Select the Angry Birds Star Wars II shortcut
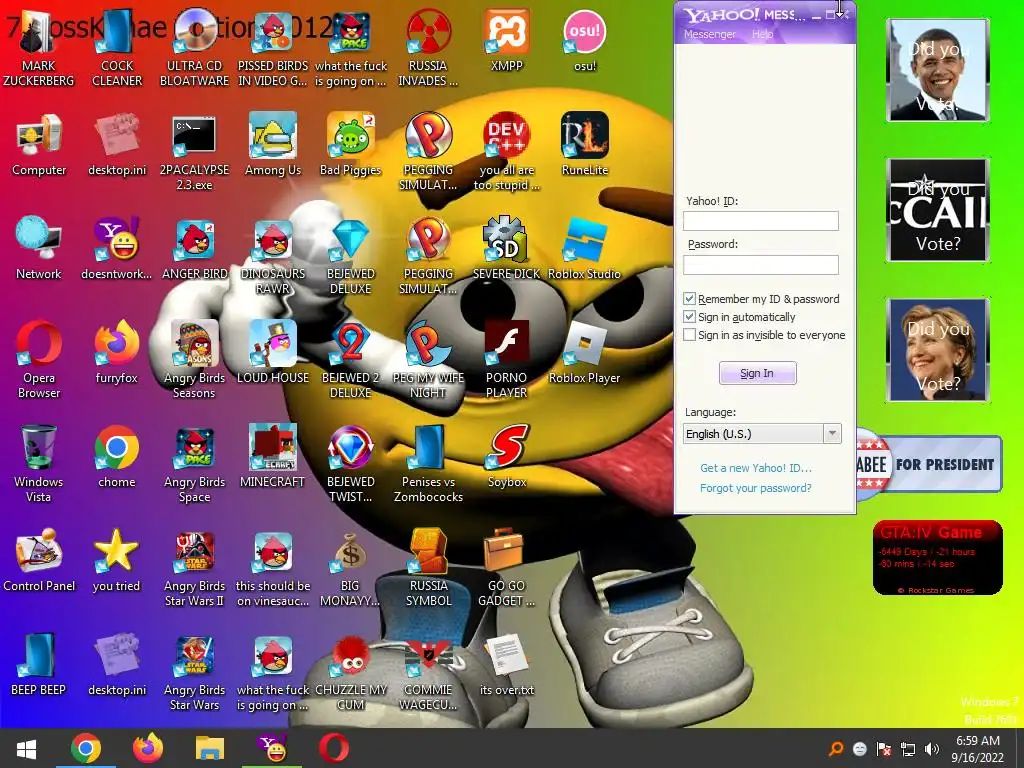 click(x=195, y=568)
